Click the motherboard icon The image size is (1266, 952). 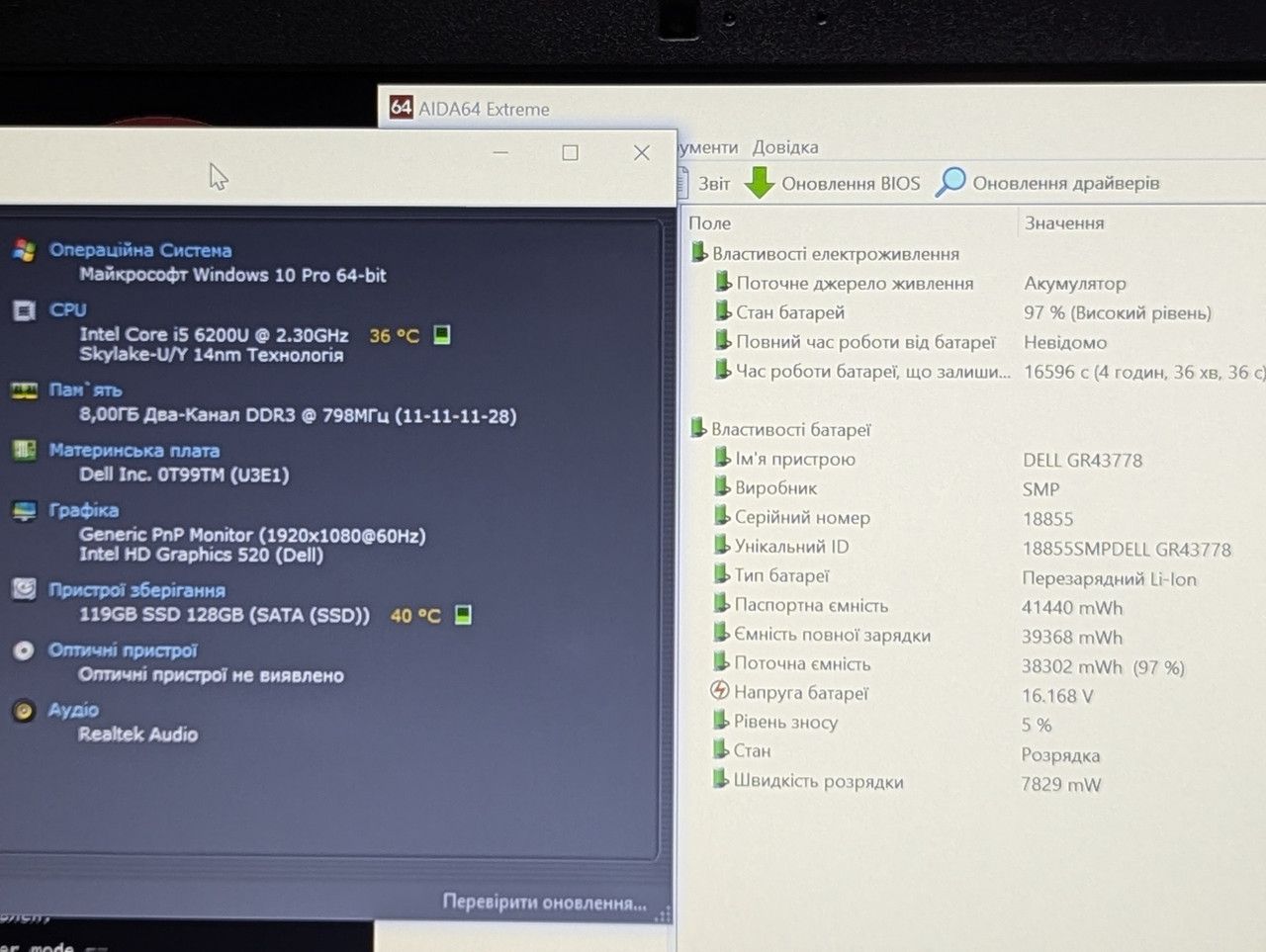(x=25, y=451)
